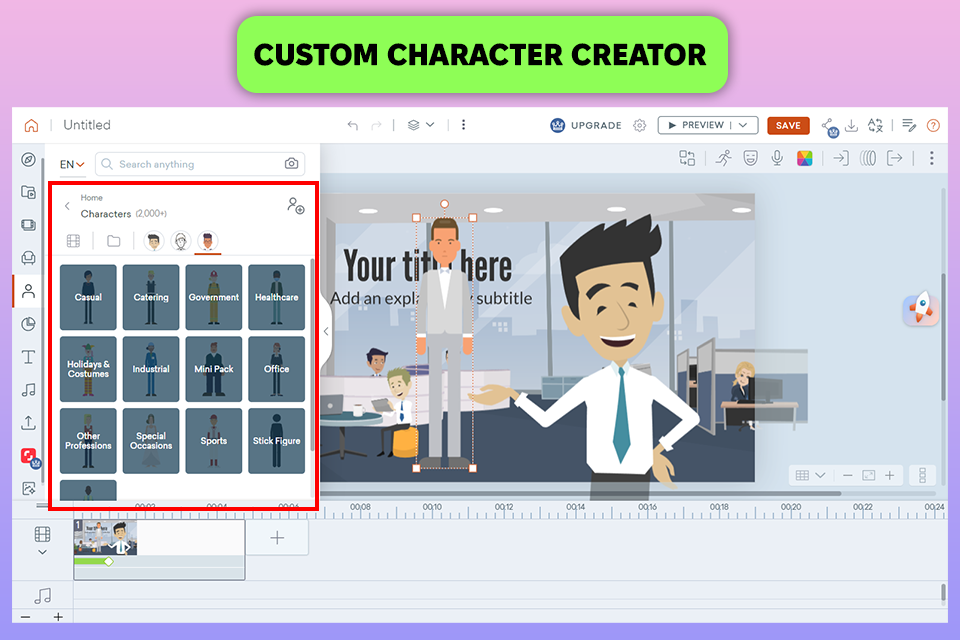
Task: Open the notes edit icon
Action: pyautogui.click(x=909, y=126)
